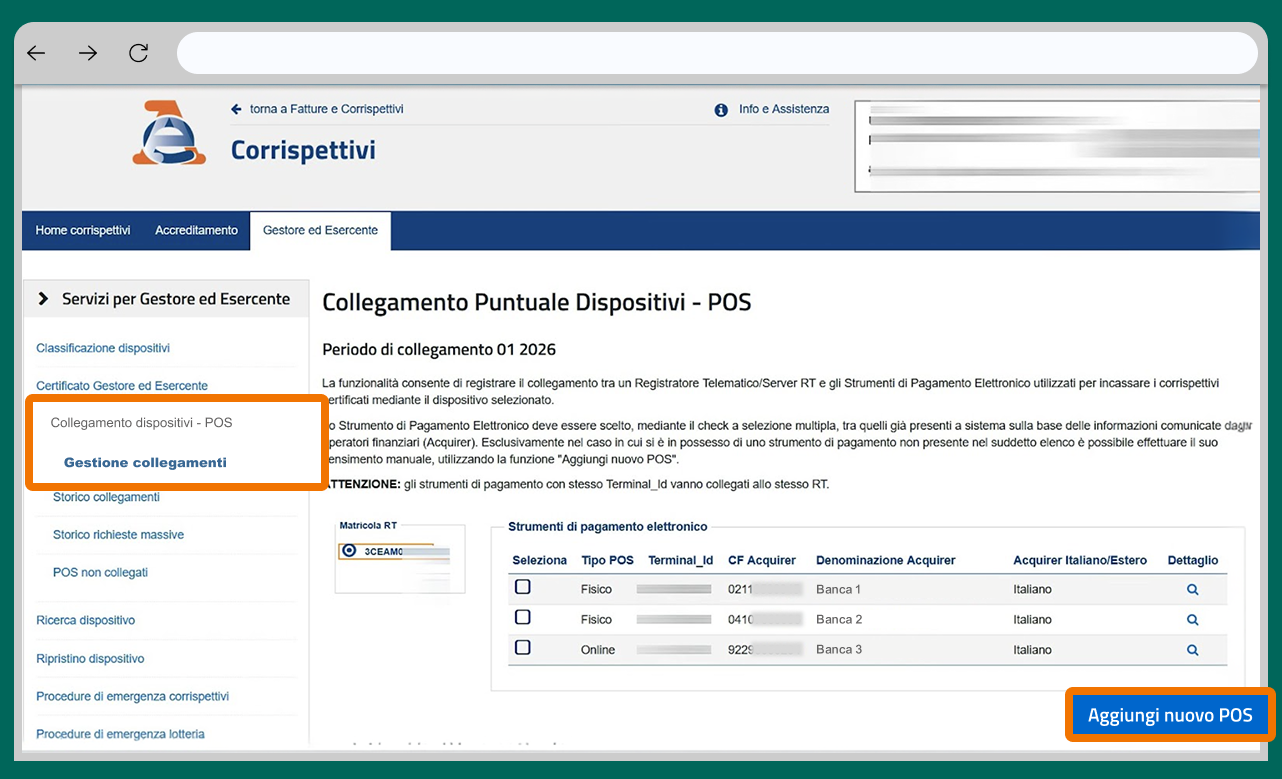
Task: Click the Aggiungi nuovo POS button
Action: point(1169,715)
